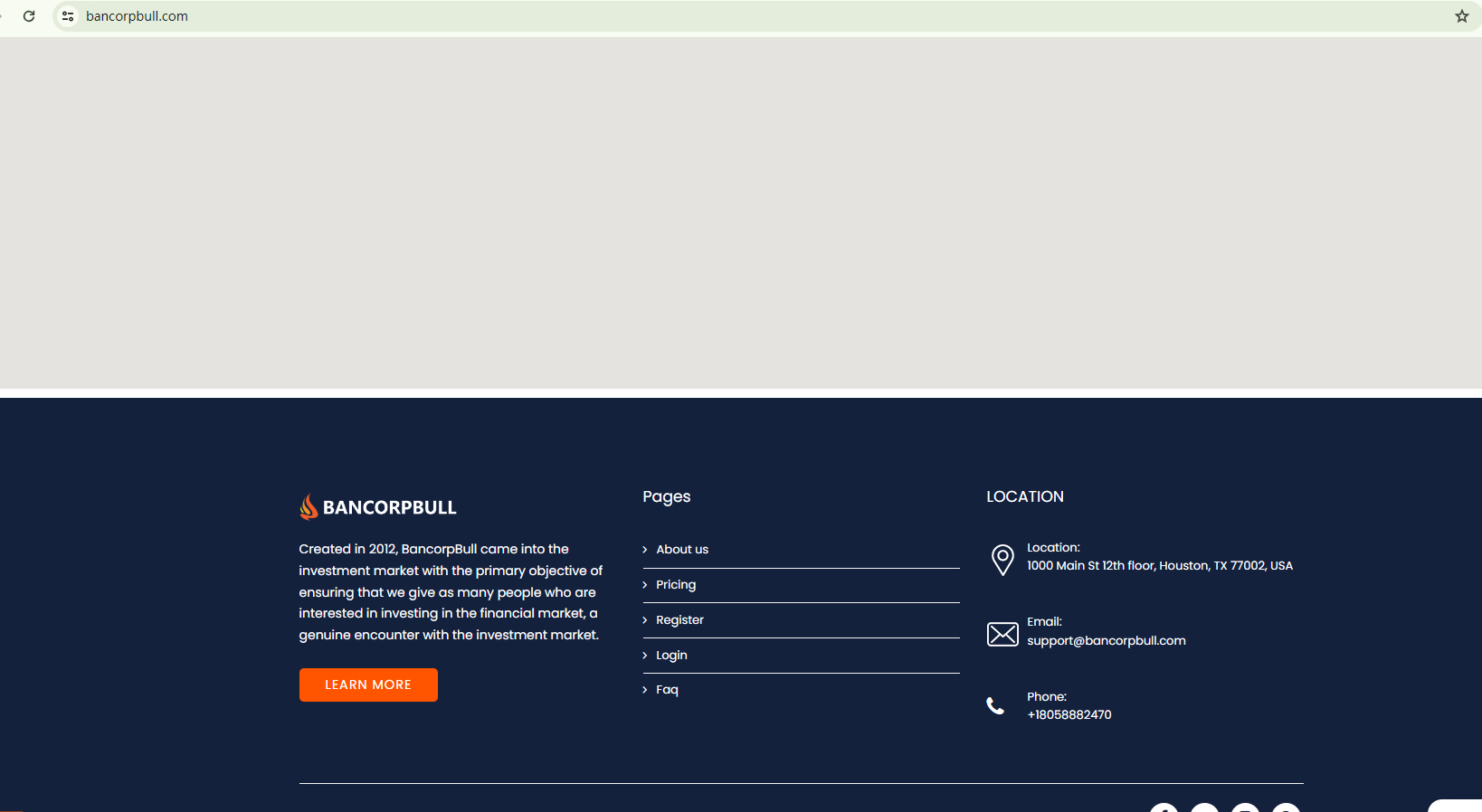
Task: Click the chevron beside About us
Action: 645,550
